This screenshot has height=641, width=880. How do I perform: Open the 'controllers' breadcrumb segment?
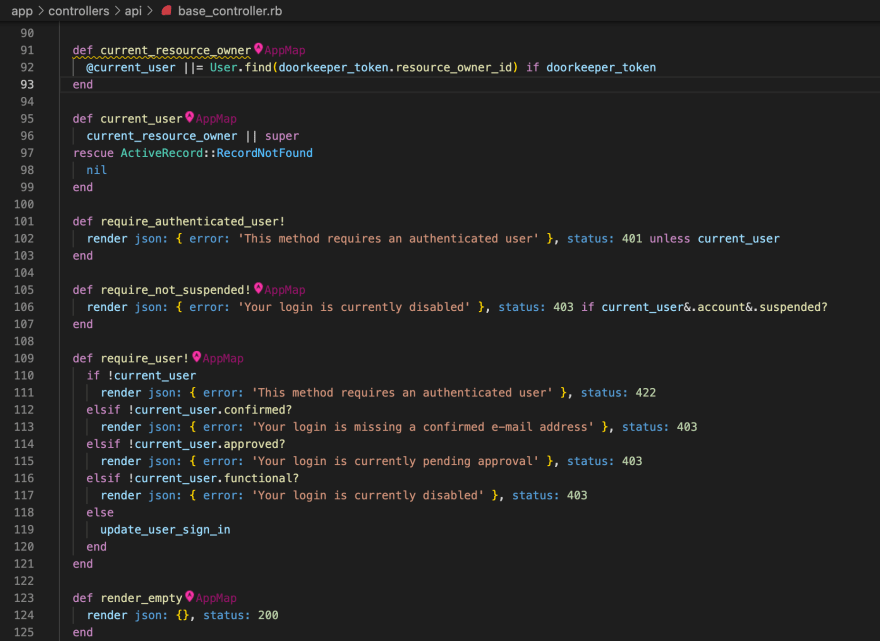[79, 11]
